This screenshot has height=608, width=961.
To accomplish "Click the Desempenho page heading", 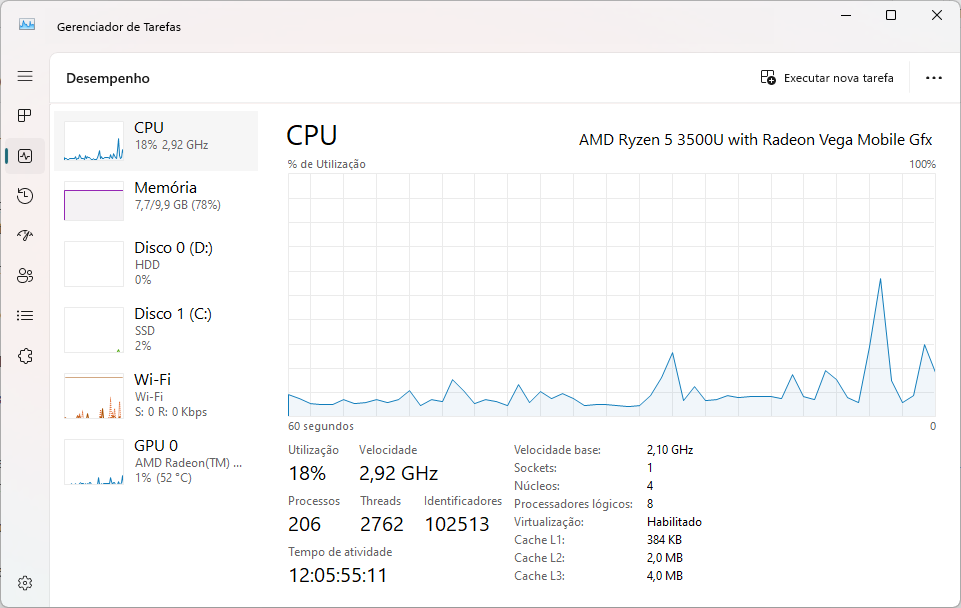I will tap(108, 78).
